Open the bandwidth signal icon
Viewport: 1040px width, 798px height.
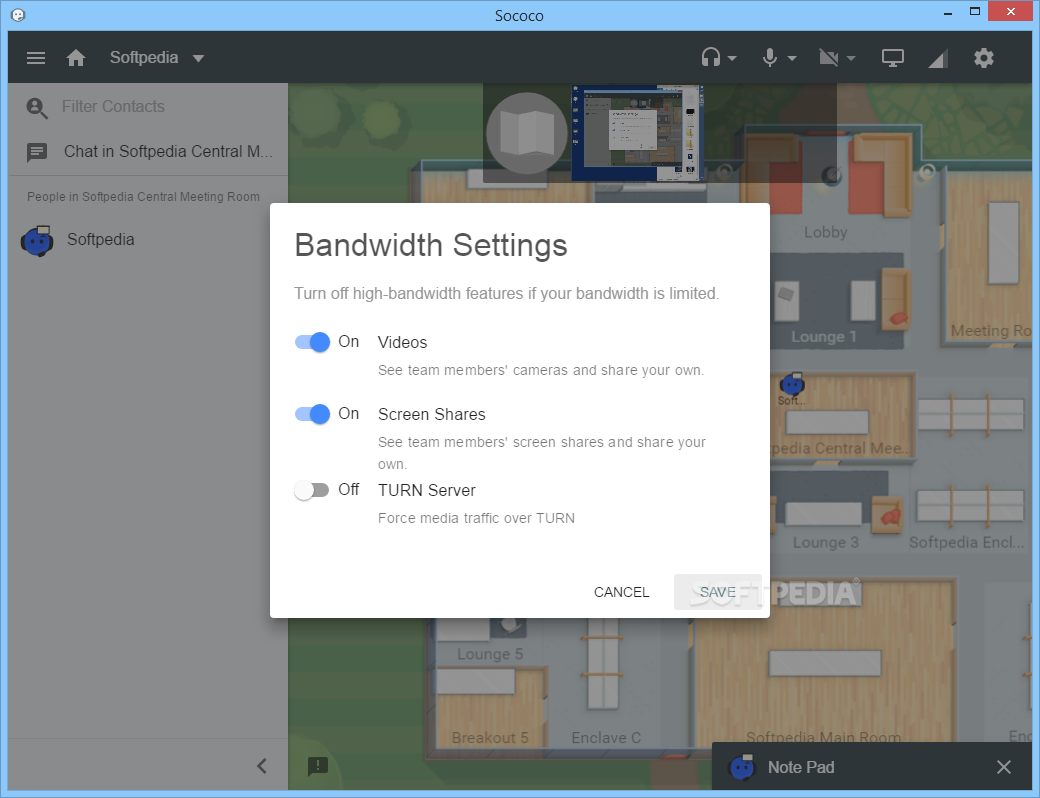click(937, 58)
